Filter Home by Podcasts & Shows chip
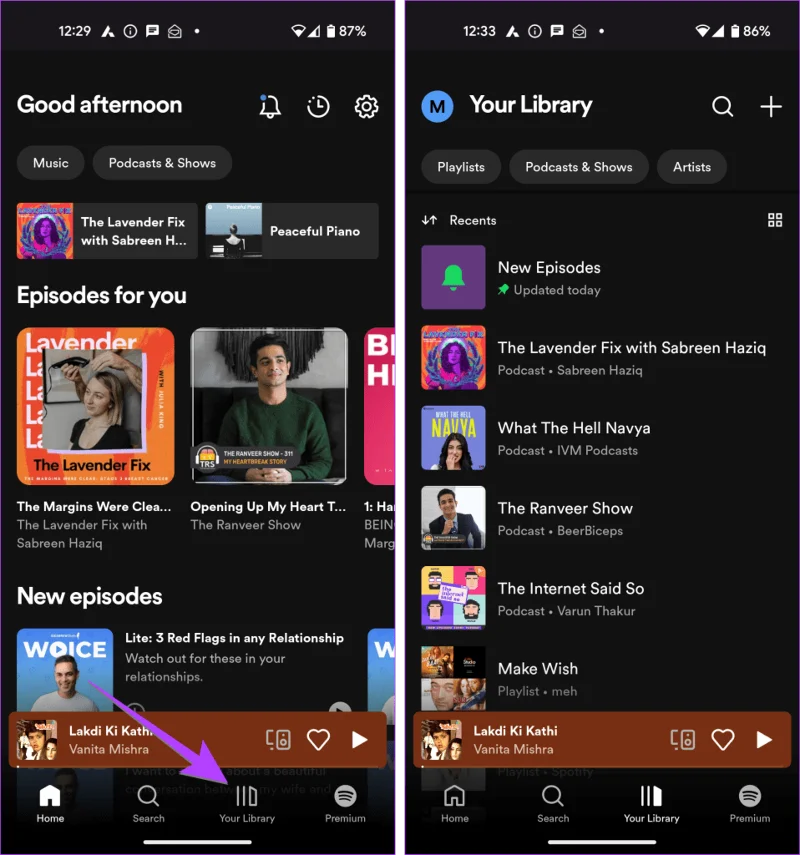 [163, 163]
